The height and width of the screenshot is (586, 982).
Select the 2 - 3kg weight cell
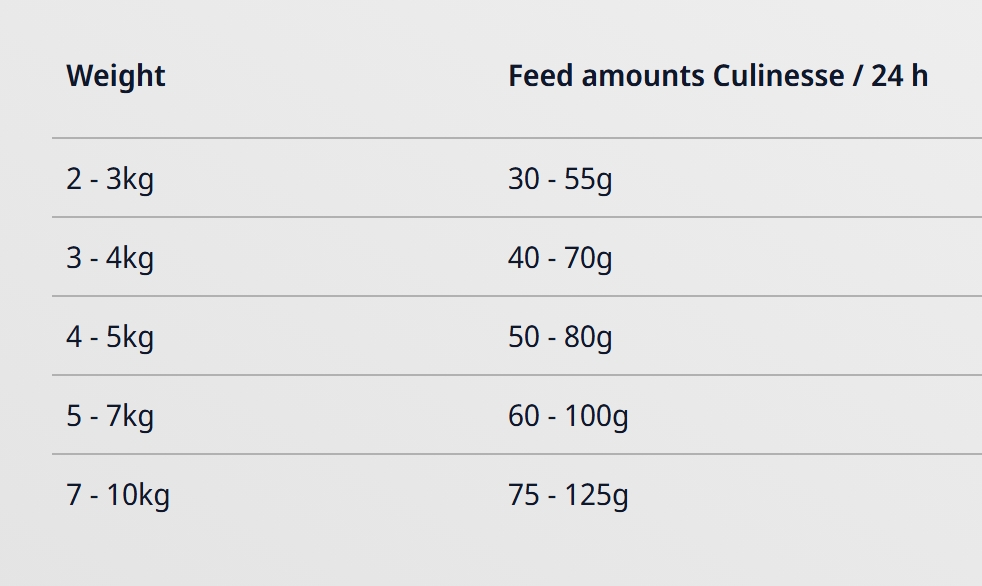click(110, 179)
